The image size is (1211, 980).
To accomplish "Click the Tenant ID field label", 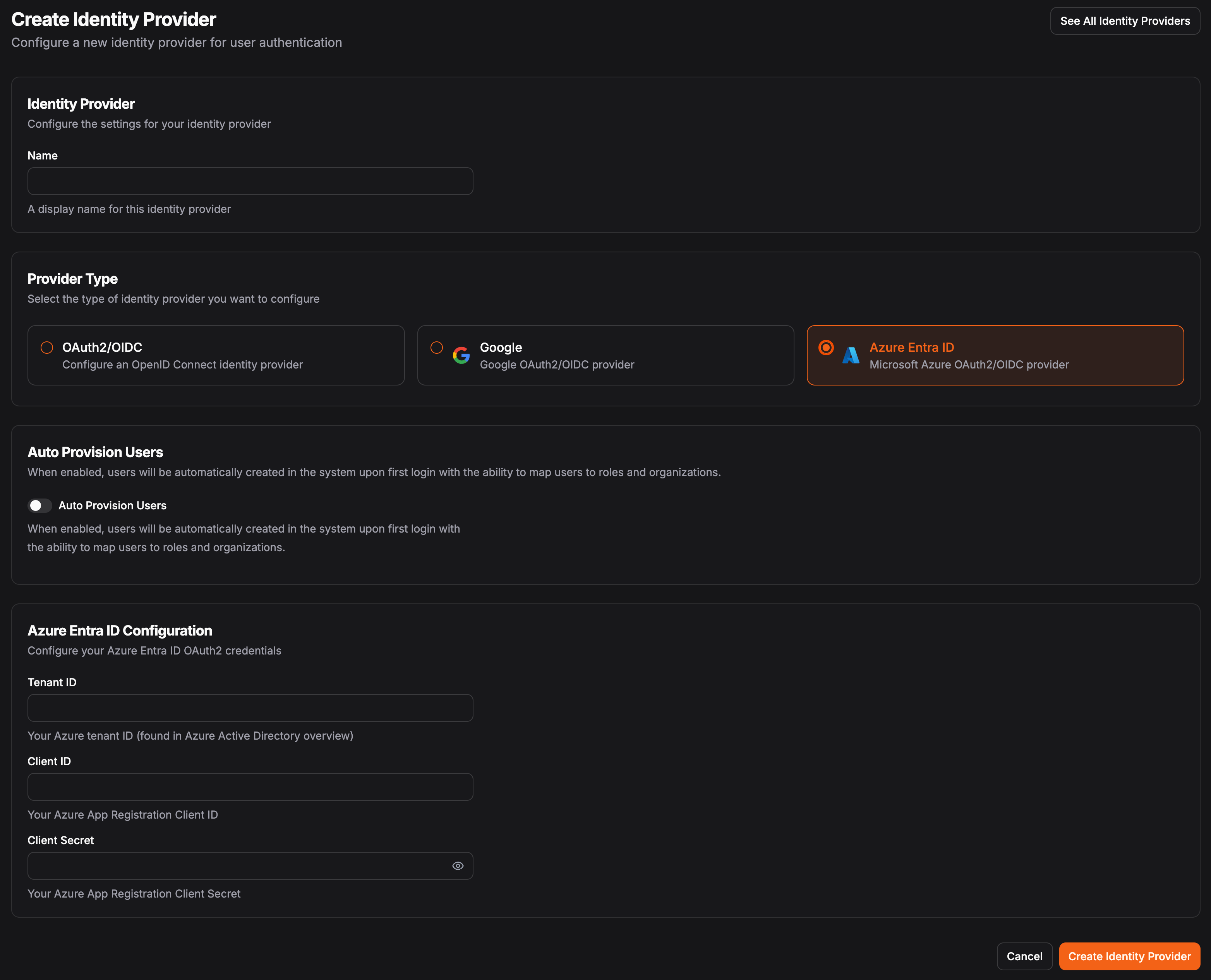I will 52,682.
